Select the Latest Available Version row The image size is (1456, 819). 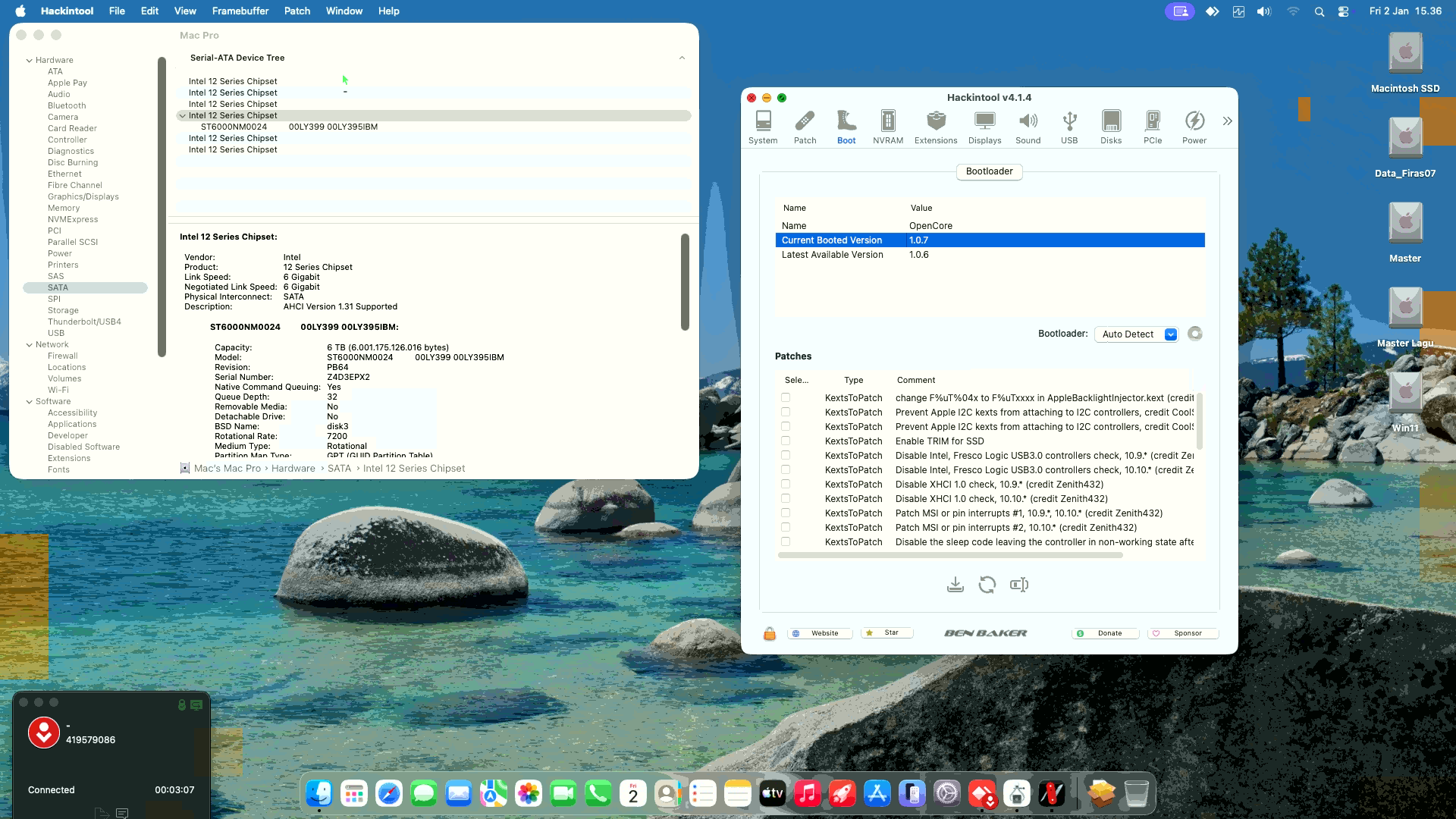(x=990, y=255)
